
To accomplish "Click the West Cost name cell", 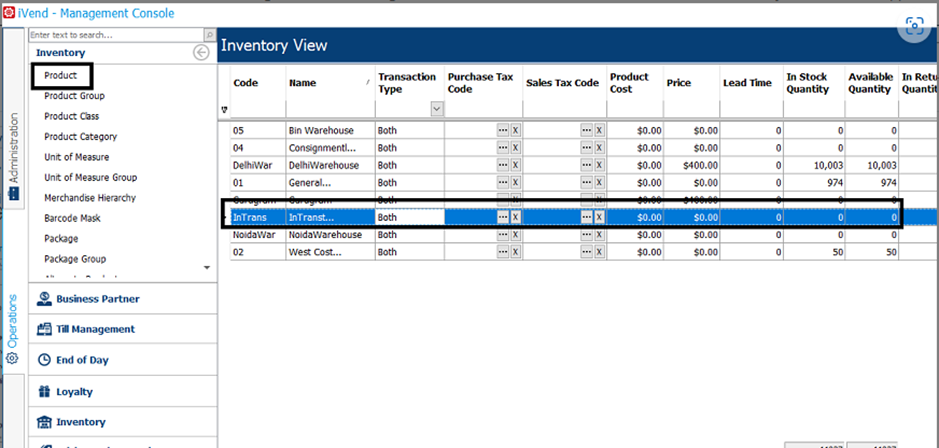I will click(331, 252).
